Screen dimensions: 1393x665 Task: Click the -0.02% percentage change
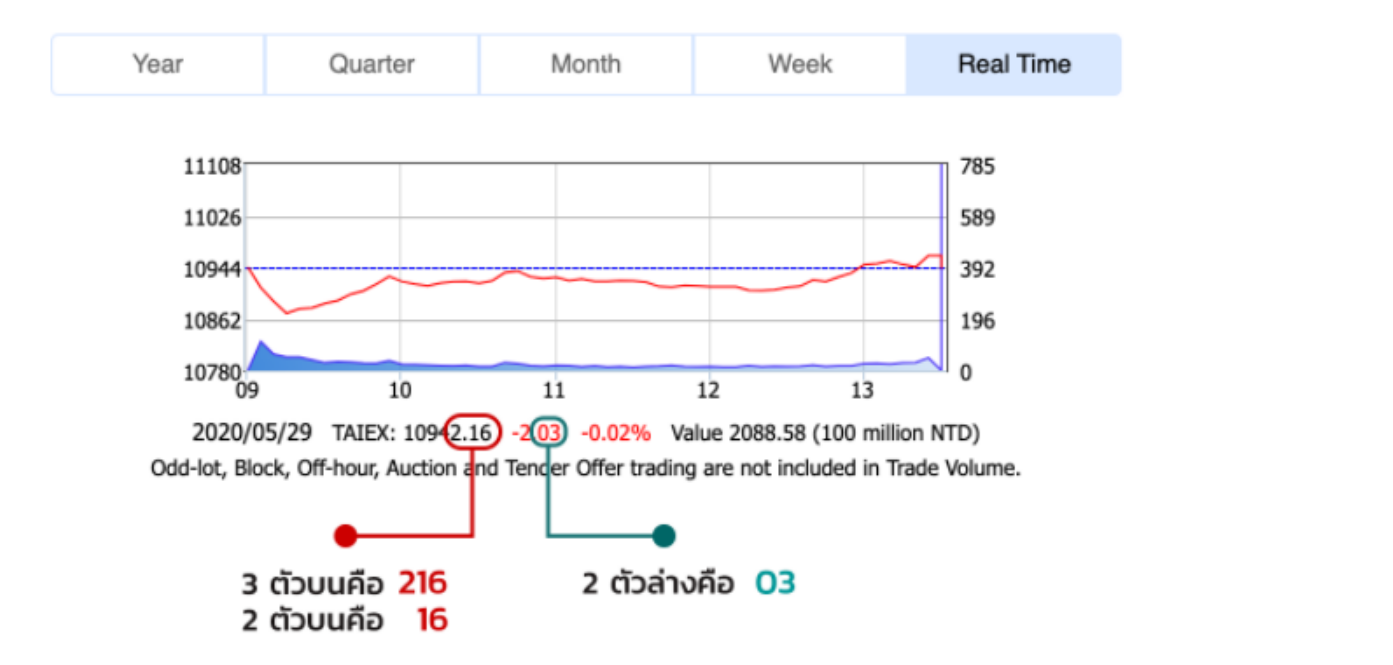pos(615,433)
